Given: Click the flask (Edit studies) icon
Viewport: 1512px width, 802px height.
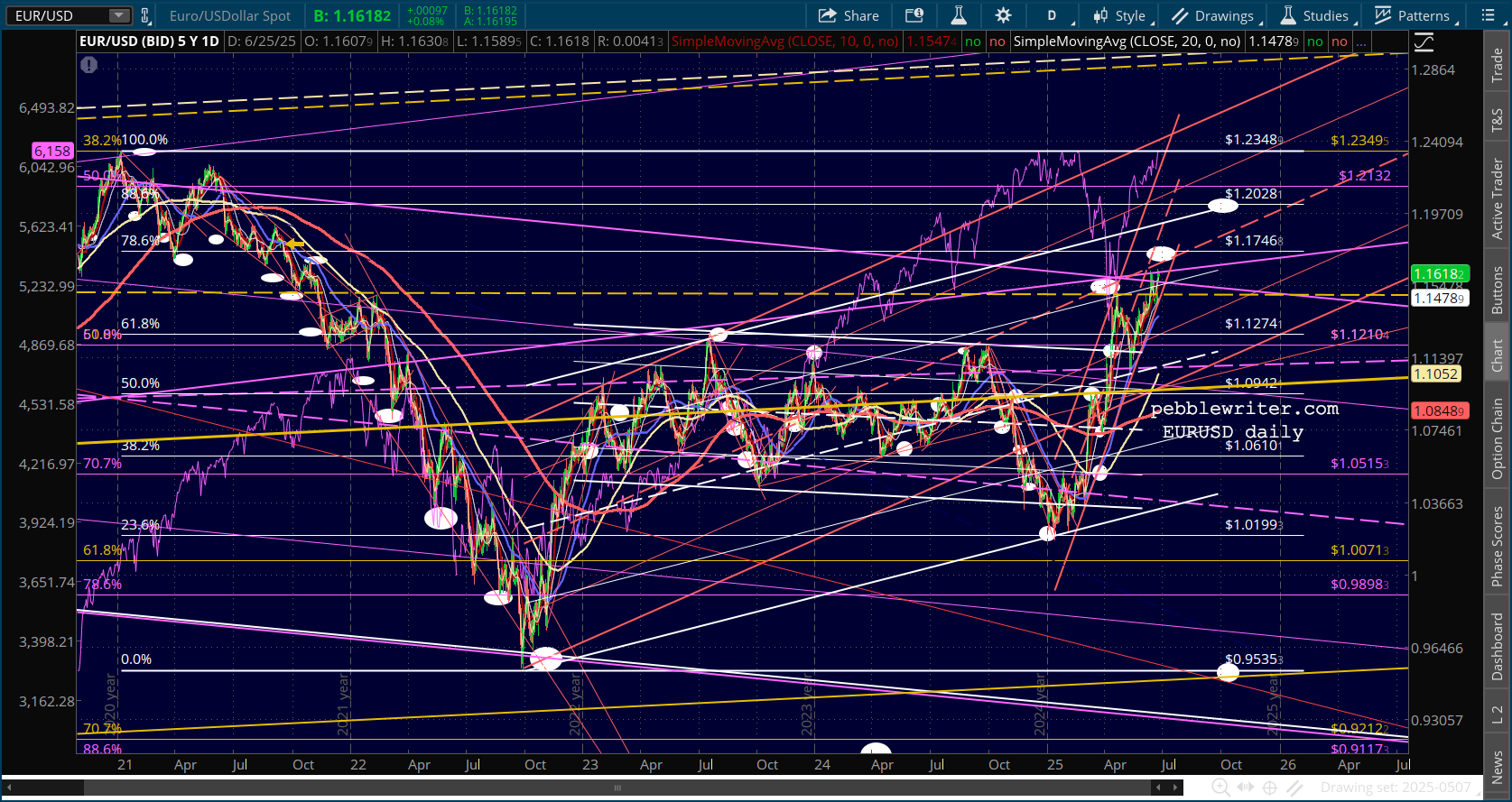Looking at the screenshot, I should click(959, 15).
